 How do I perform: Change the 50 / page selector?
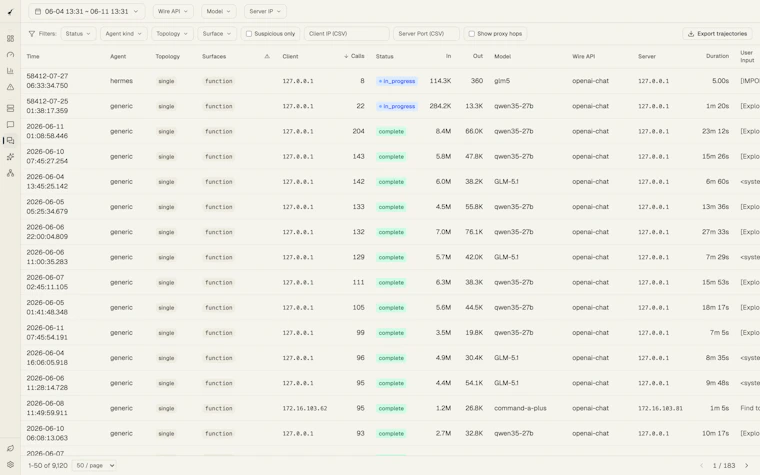point(94,466)
